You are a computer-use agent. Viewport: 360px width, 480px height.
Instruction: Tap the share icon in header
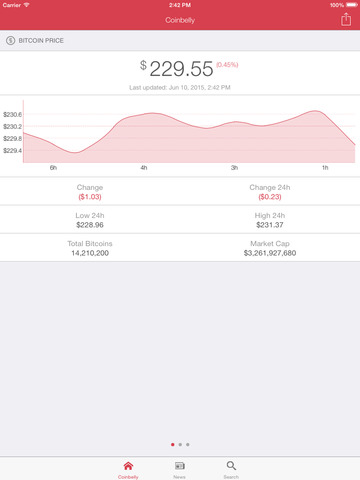(346, 19)
